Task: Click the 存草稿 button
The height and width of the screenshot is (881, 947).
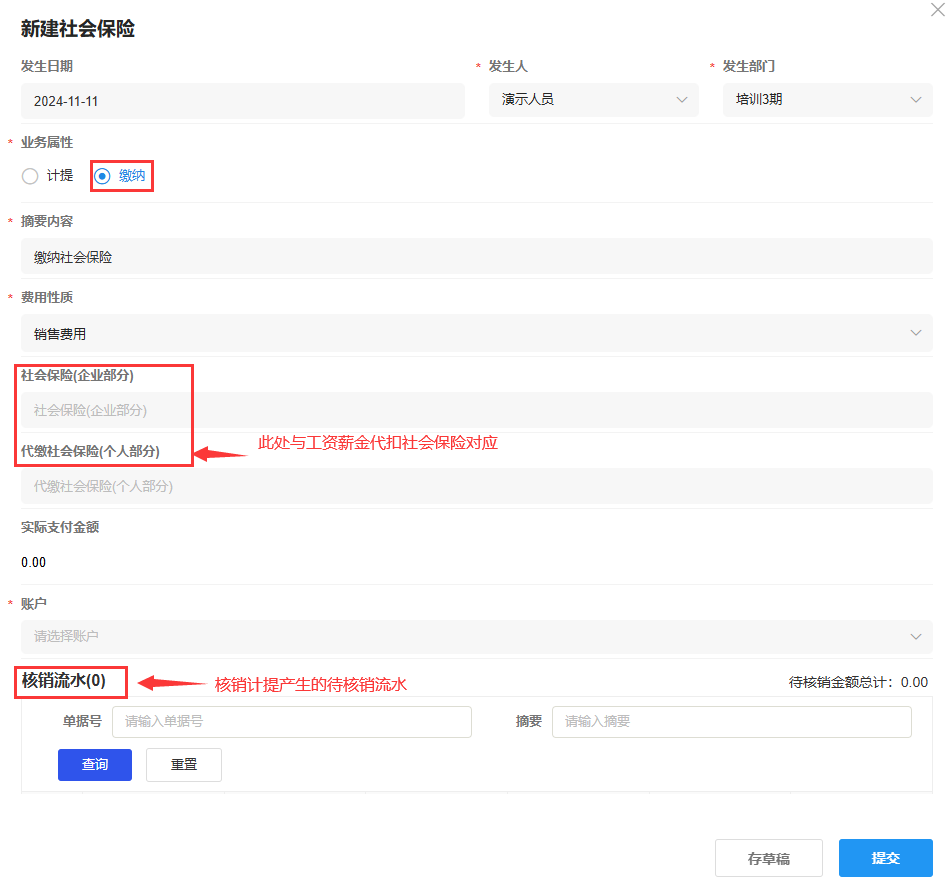Action: tap(768, 858)
